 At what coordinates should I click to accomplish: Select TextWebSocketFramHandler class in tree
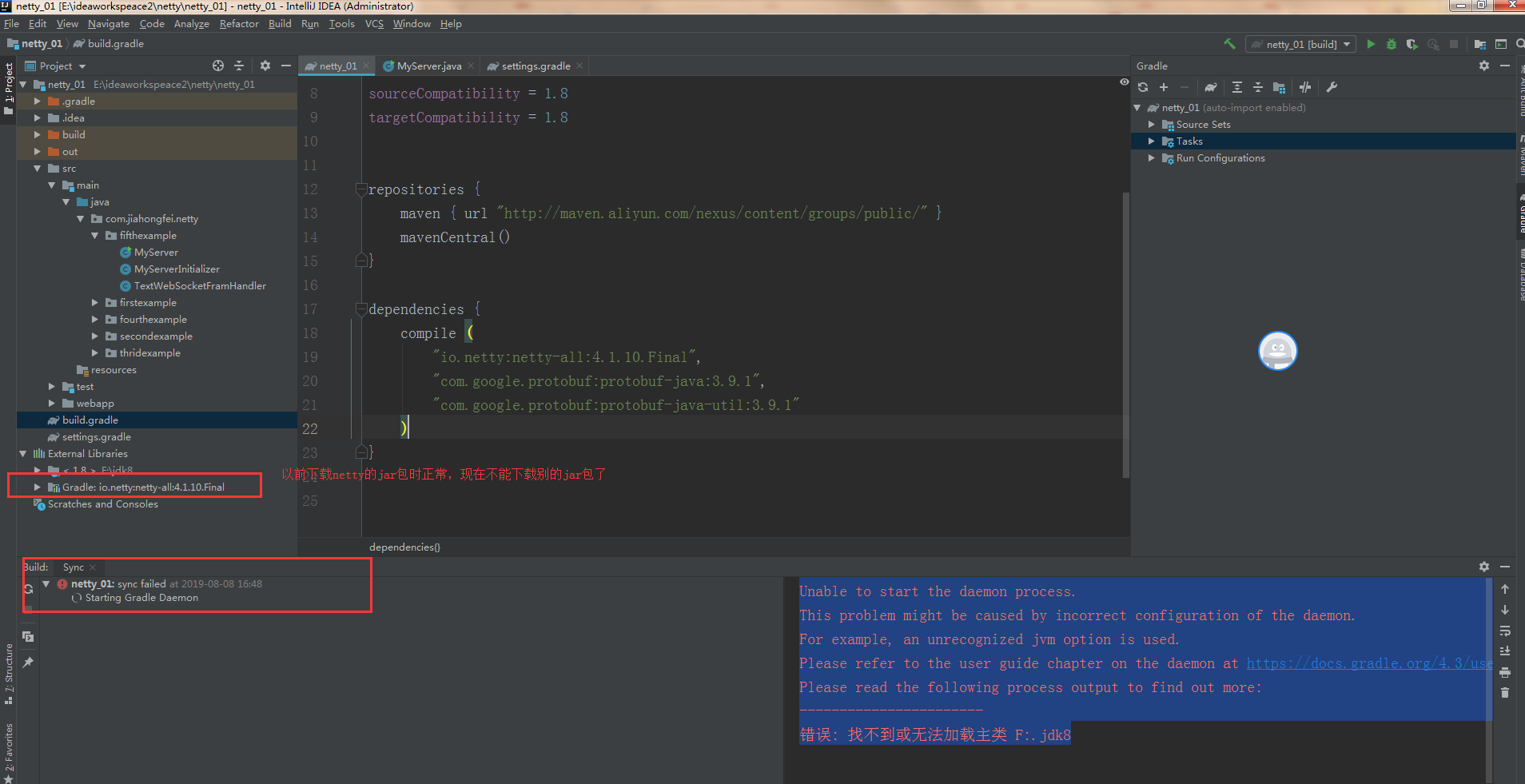200,286
